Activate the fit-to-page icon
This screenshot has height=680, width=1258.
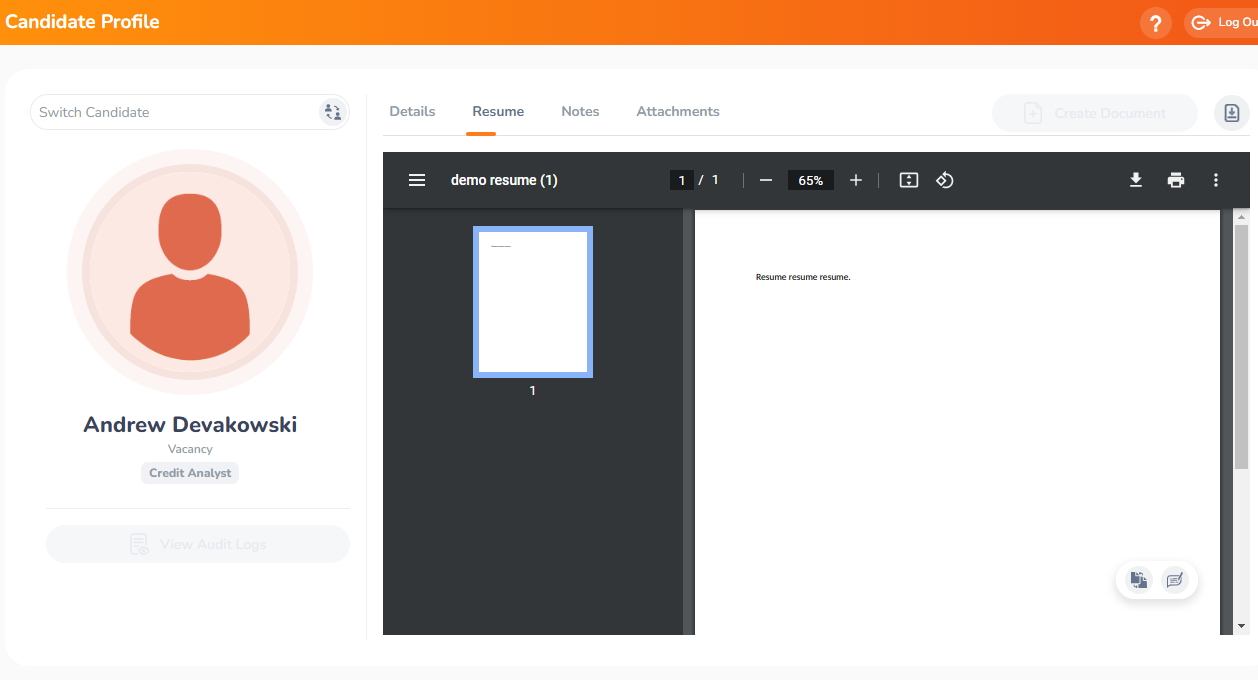pyautogui.click(x=908, y=180)
